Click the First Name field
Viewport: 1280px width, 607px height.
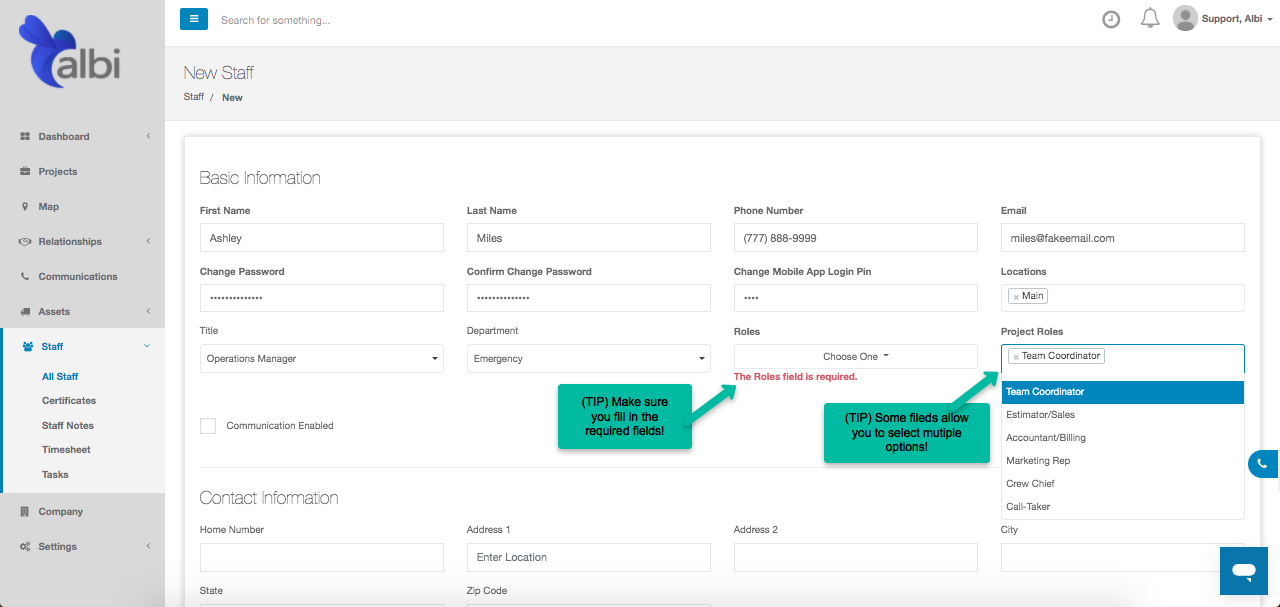point(322,238)
